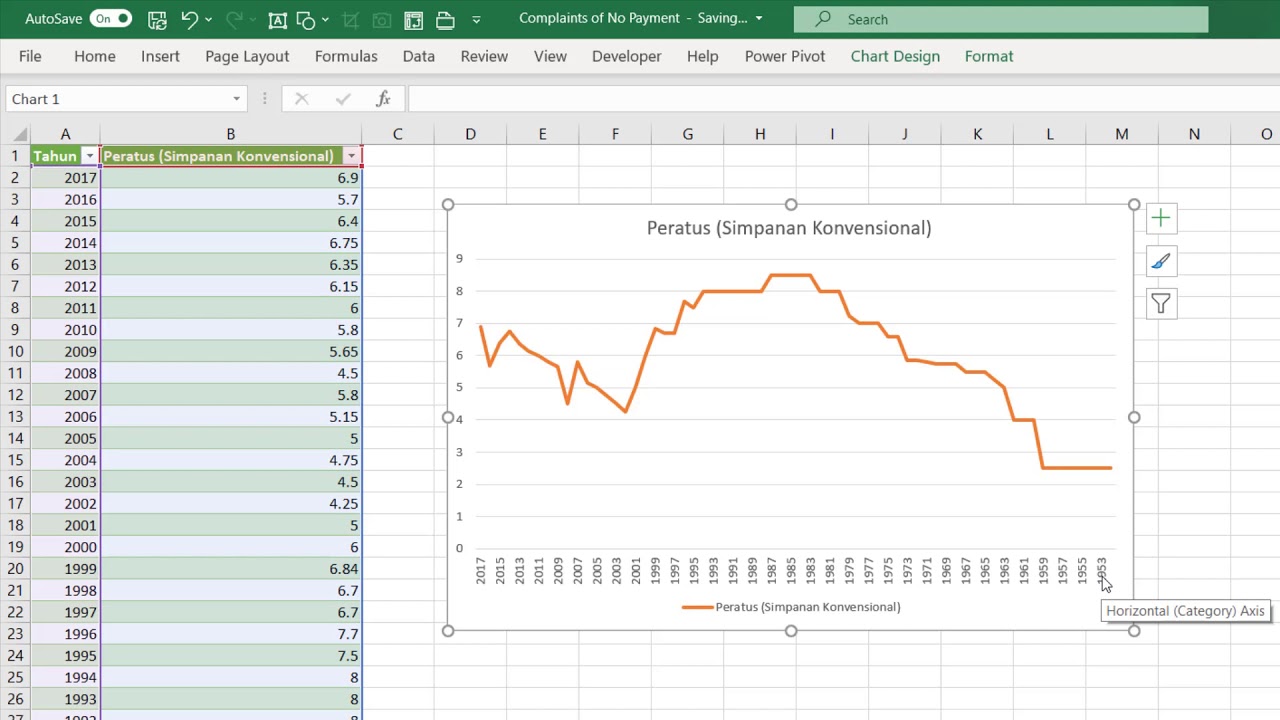This screenshot has height=720, width=1280.
Task: Click the Select All corner of the sheet
Action: click(x=15, y=134)
